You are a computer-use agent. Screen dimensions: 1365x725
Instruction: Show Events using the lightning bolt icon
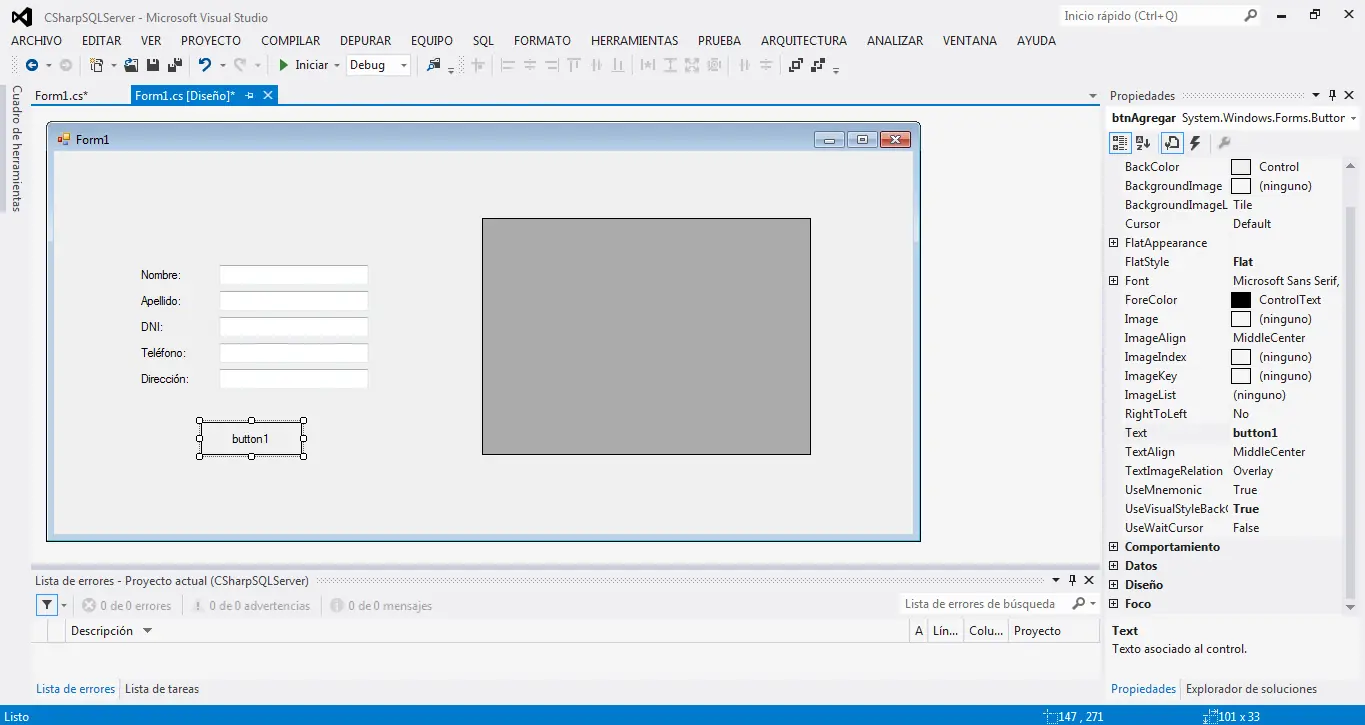coord(1195,143)
